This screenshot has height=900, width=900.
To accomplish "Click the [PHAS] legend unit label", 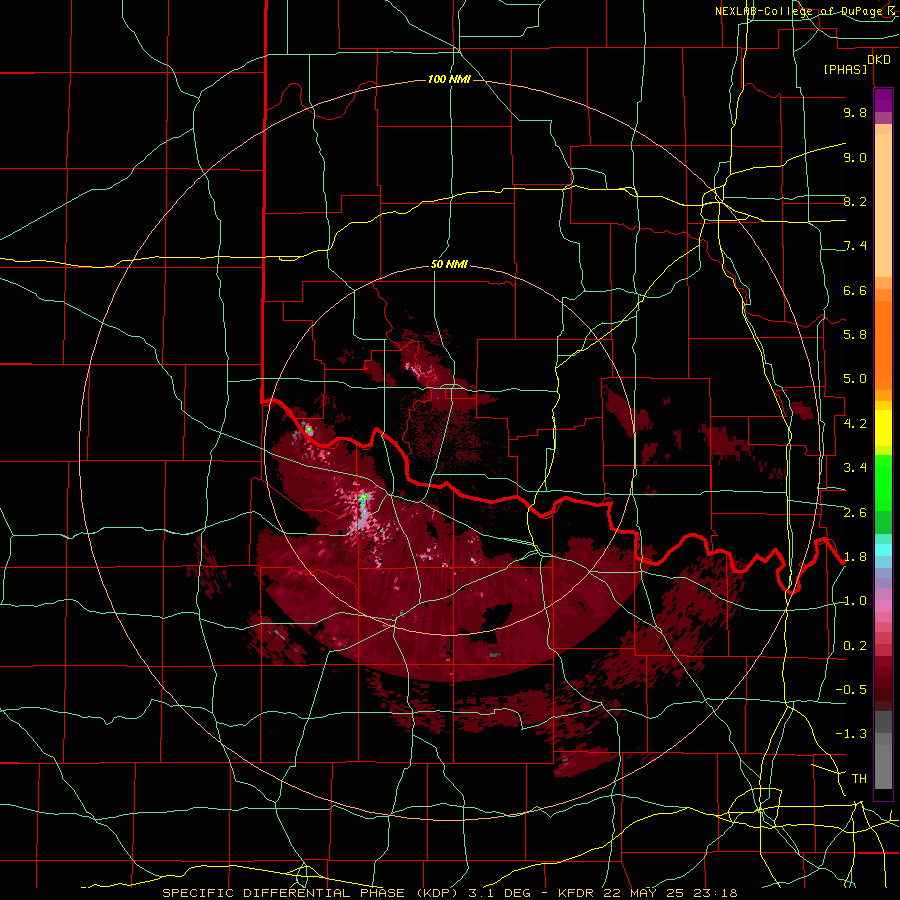I will click(x=845, y=69).
